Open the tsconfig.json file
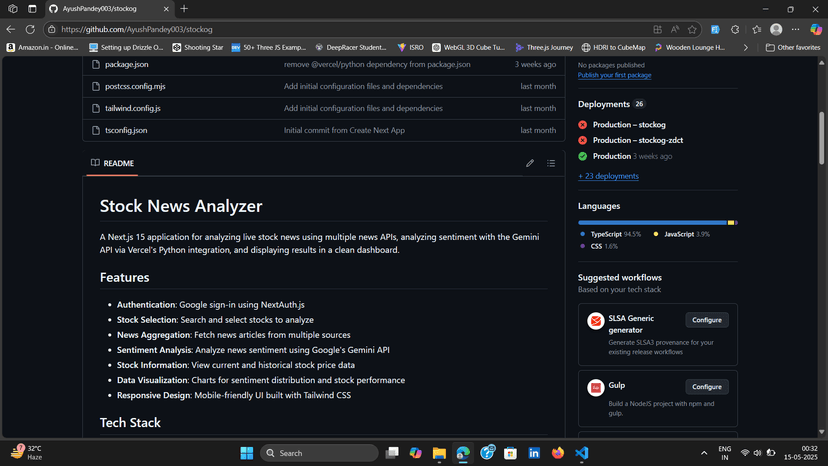Image resolution: width=828 pixels, height=466 pixels. [126, 130]
